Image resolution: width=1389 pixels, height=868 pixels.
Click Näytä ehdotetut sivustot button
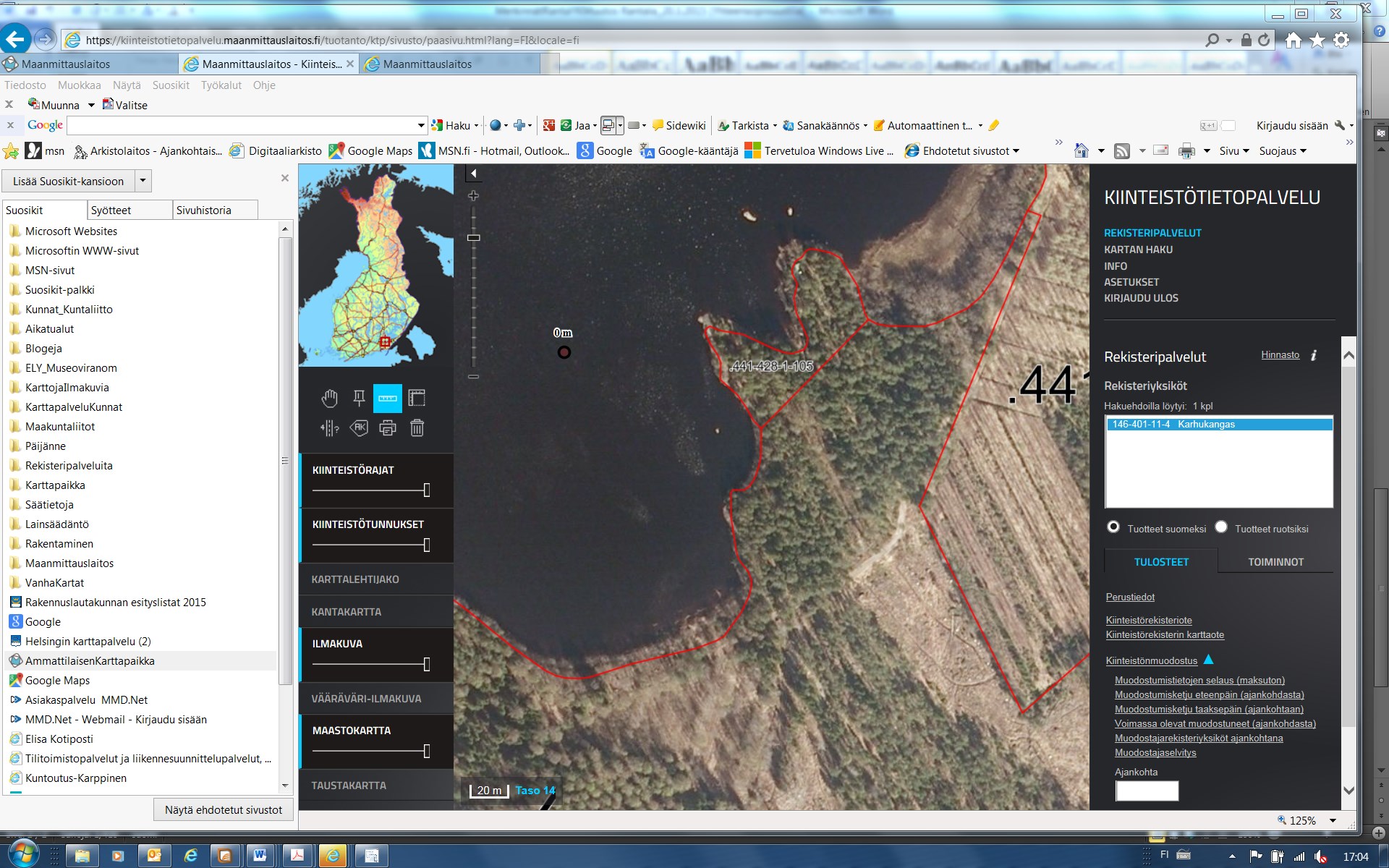pyautogui.click(x=224, y=810)
